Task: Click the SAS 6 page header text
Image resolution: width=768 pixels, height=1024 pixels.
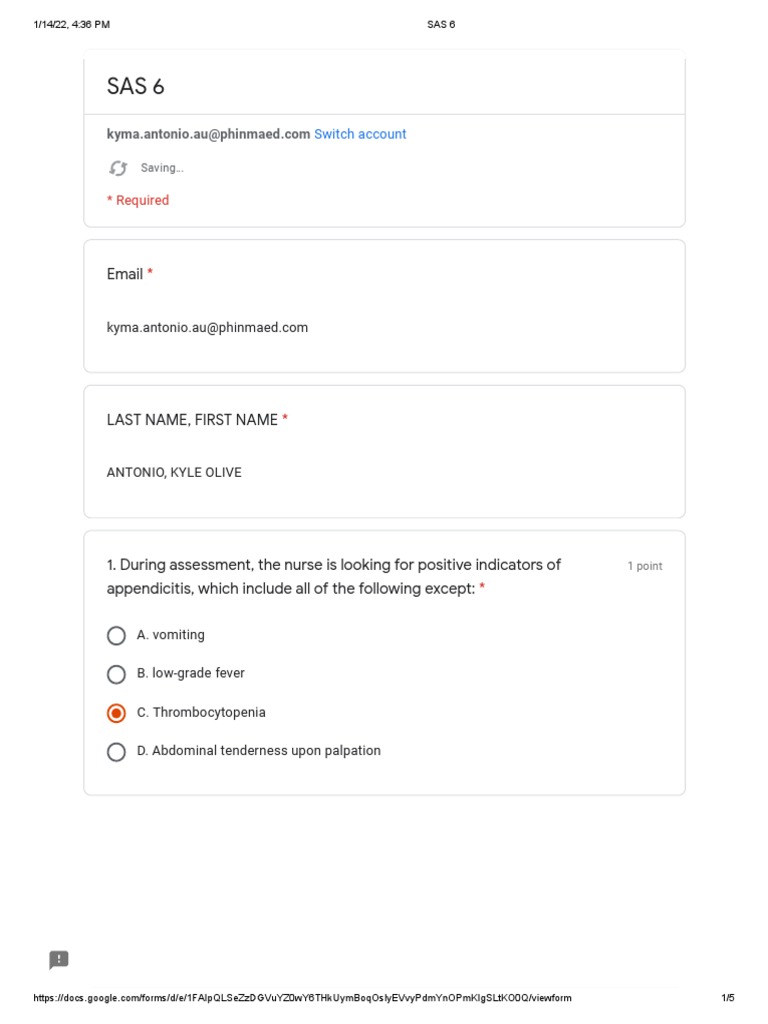Action: pyautogui.click(x=441, y=24)
